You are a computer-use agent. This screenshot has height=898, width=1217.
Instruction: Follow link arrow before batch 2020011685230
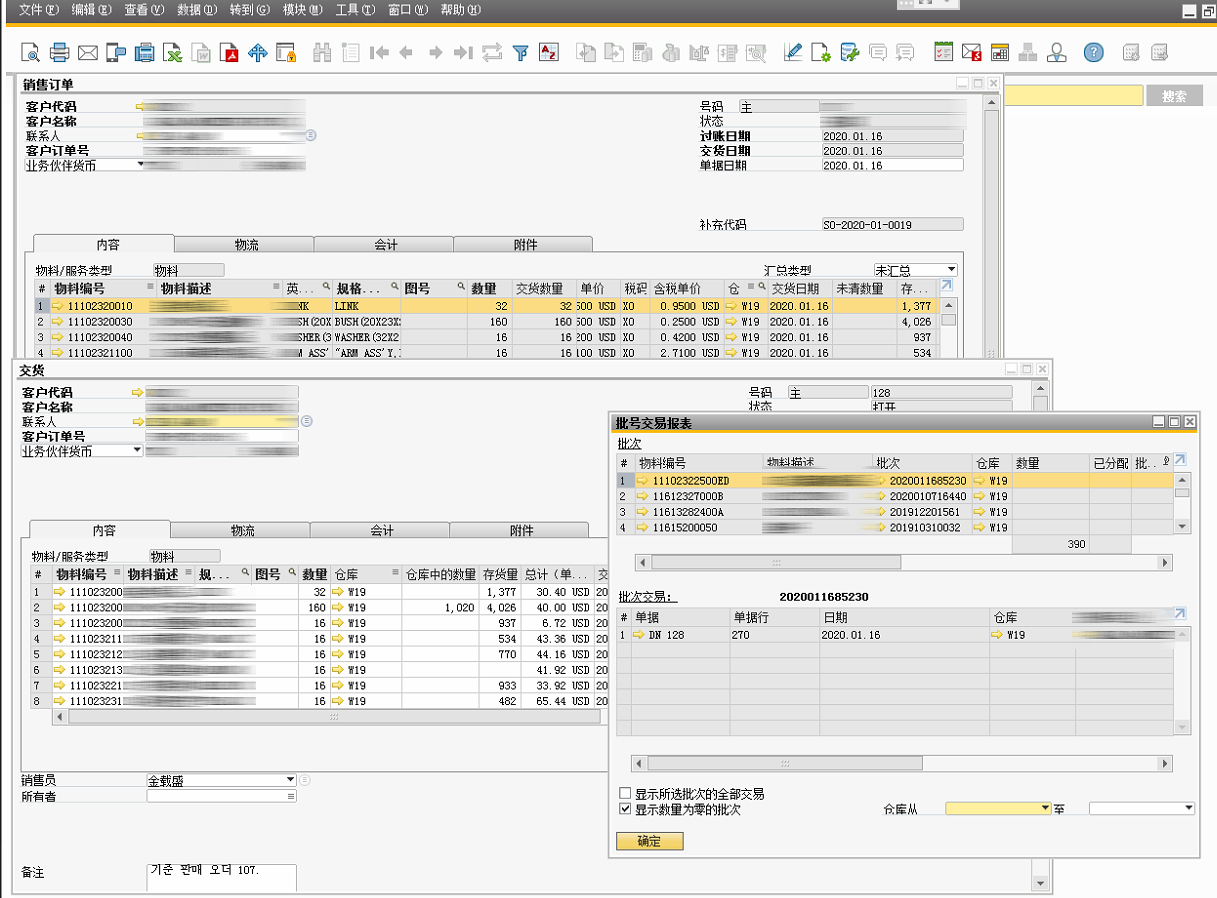pos(881,481)
